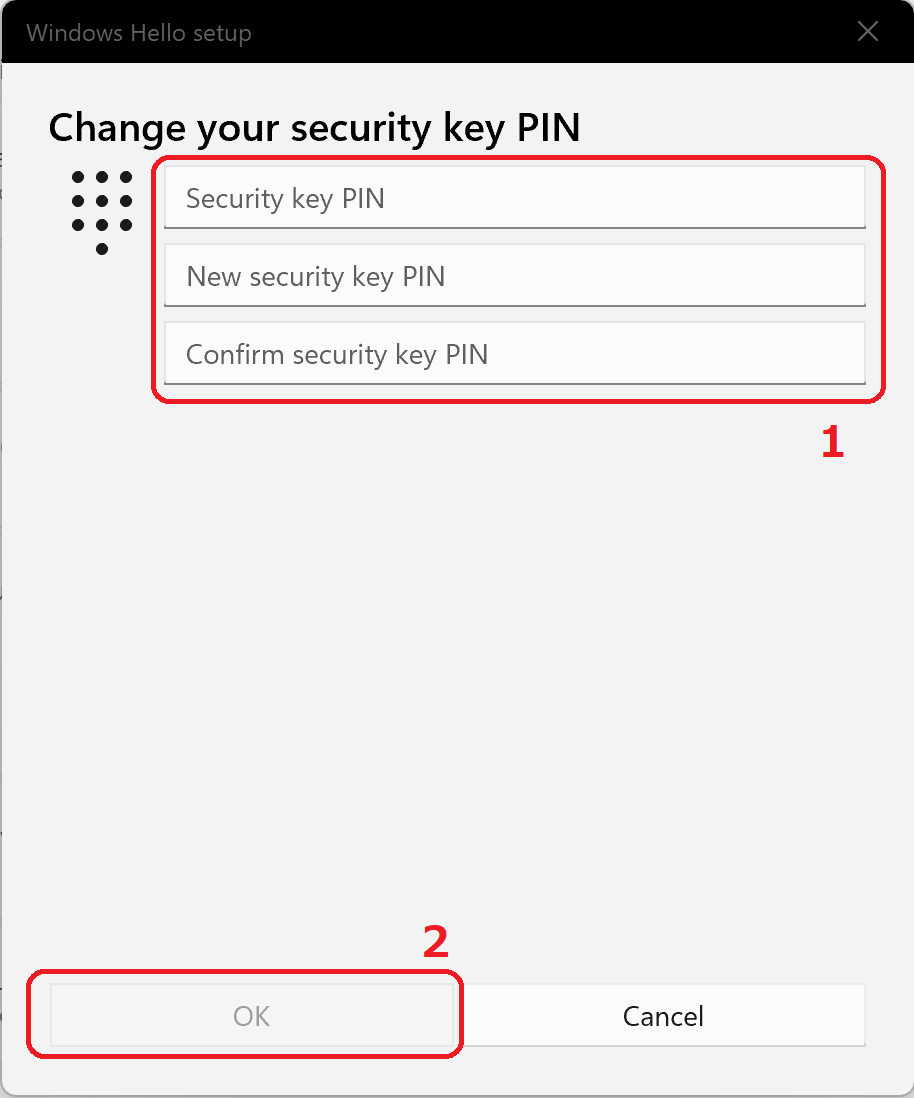Select the New security key PIN field
Screen dimensions: 914x1098
point(515,275)
